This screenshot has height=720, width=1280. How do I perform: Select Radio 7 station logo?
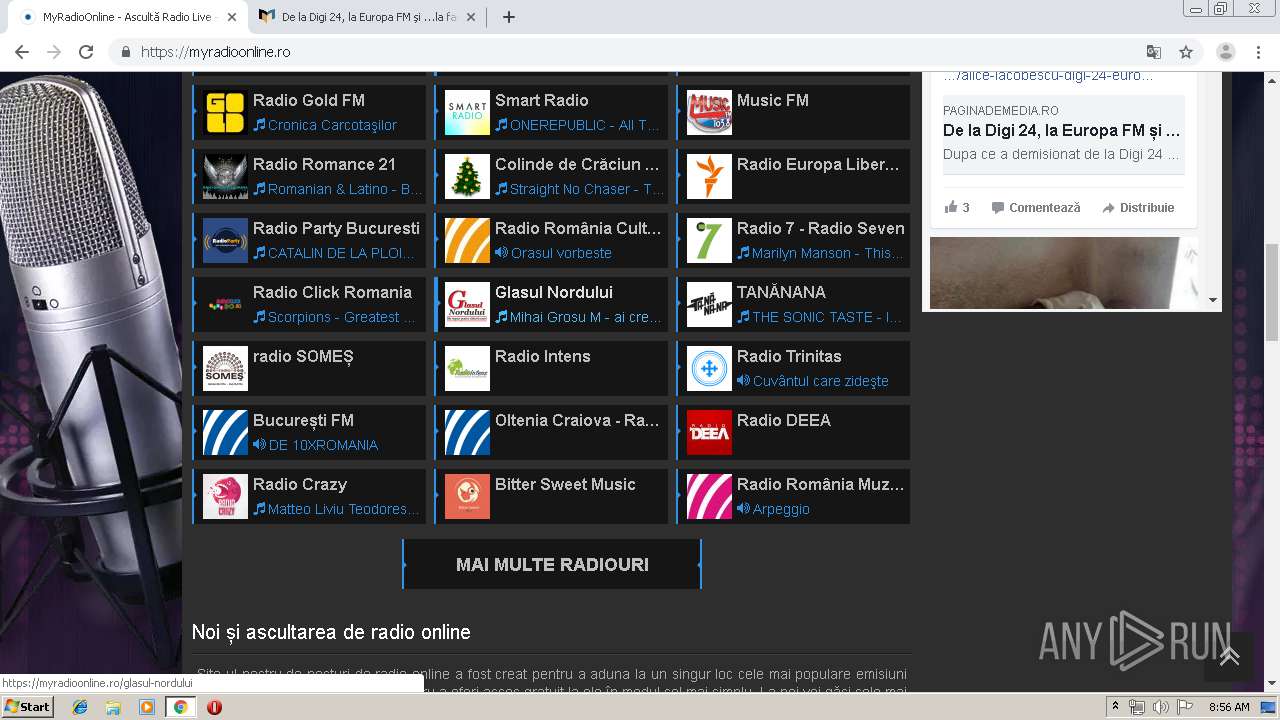[x=709, y=240]
